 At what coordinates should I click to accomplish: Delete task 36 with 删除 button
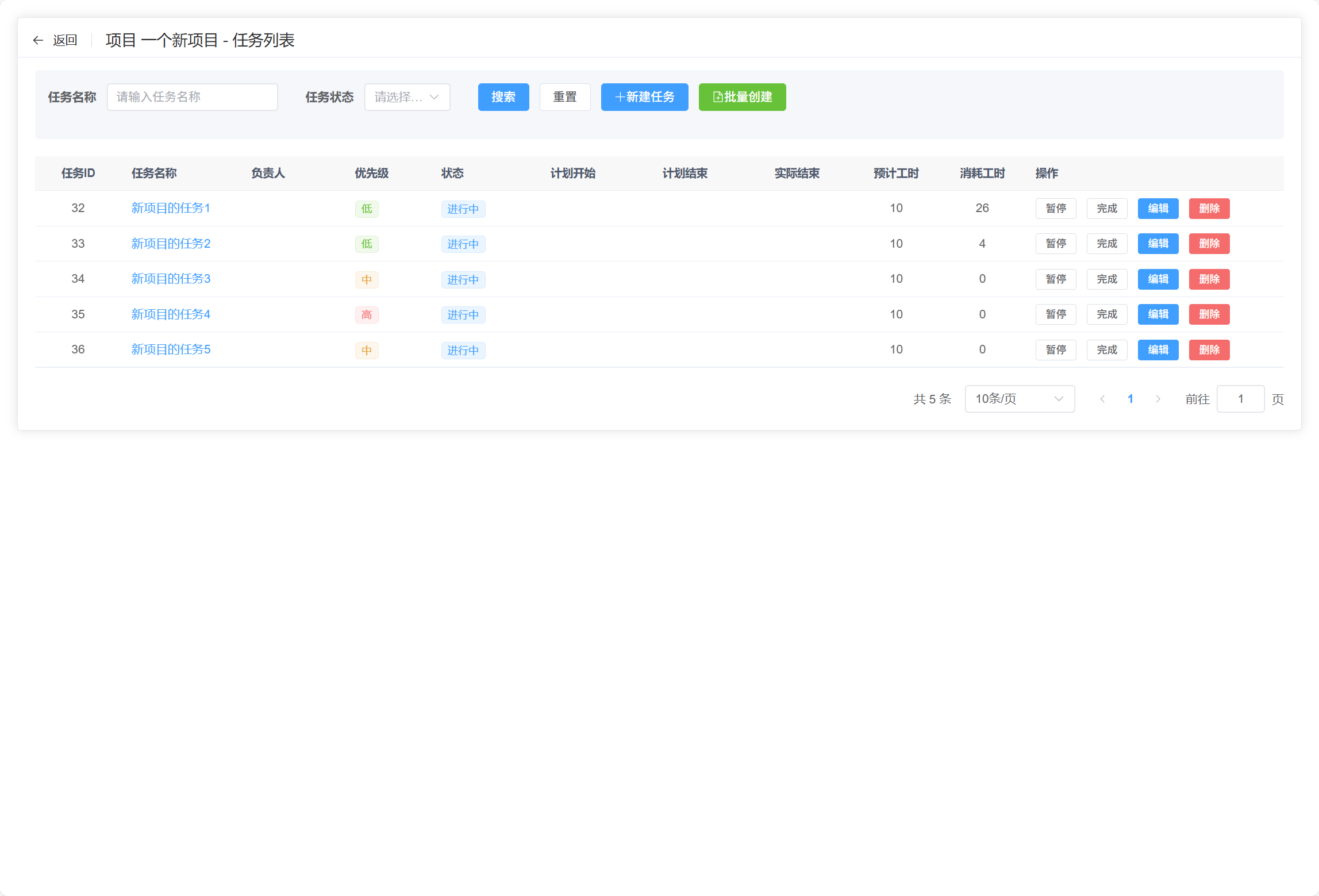point(1209,350)
